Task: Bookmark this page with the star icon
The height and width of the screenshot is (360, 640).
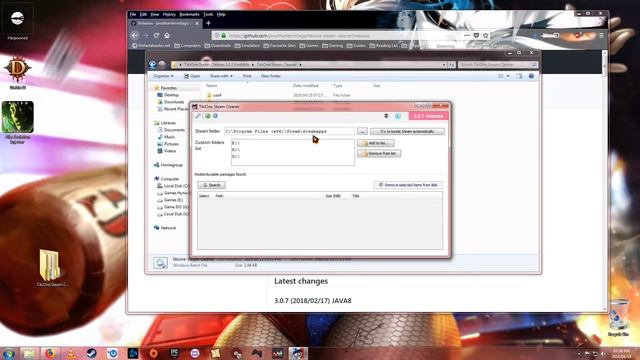Action: pos(485,36)
